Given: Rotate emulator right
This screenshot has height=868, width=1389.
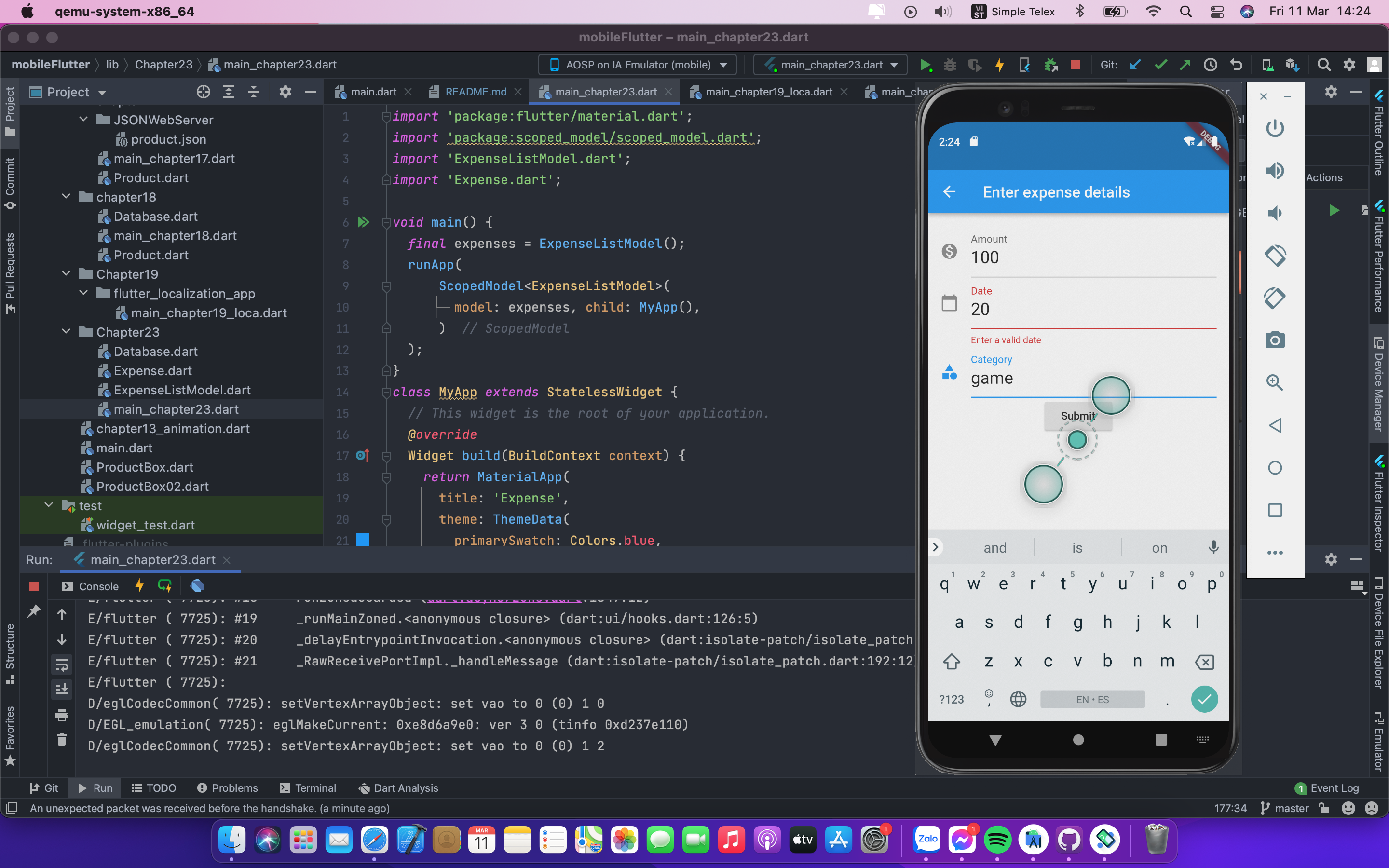Looking at the screenshot, I should pos(1275,298).
